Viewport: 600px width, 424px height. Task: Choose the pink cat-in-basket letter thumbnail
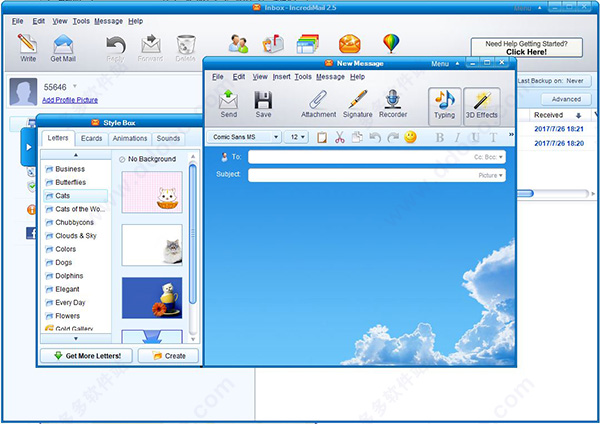click(x=152, y=192)
